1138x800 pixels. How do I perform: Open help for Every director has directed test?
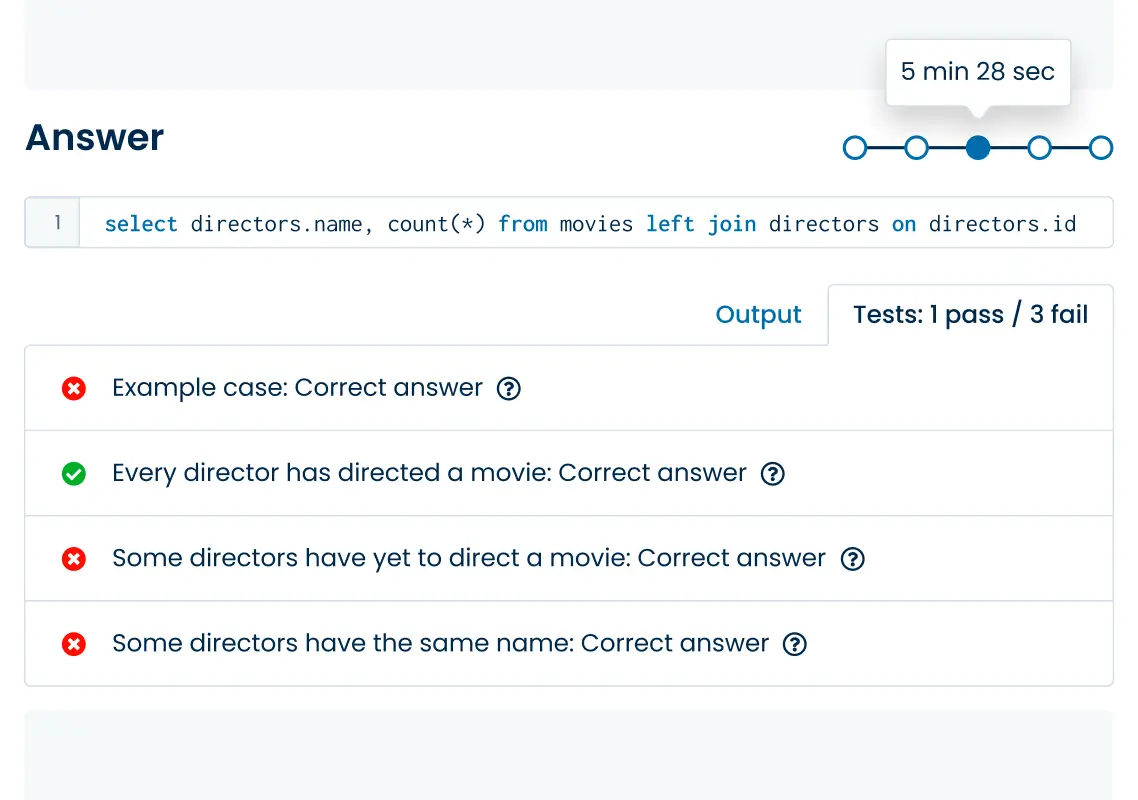[x=772, y=474]
